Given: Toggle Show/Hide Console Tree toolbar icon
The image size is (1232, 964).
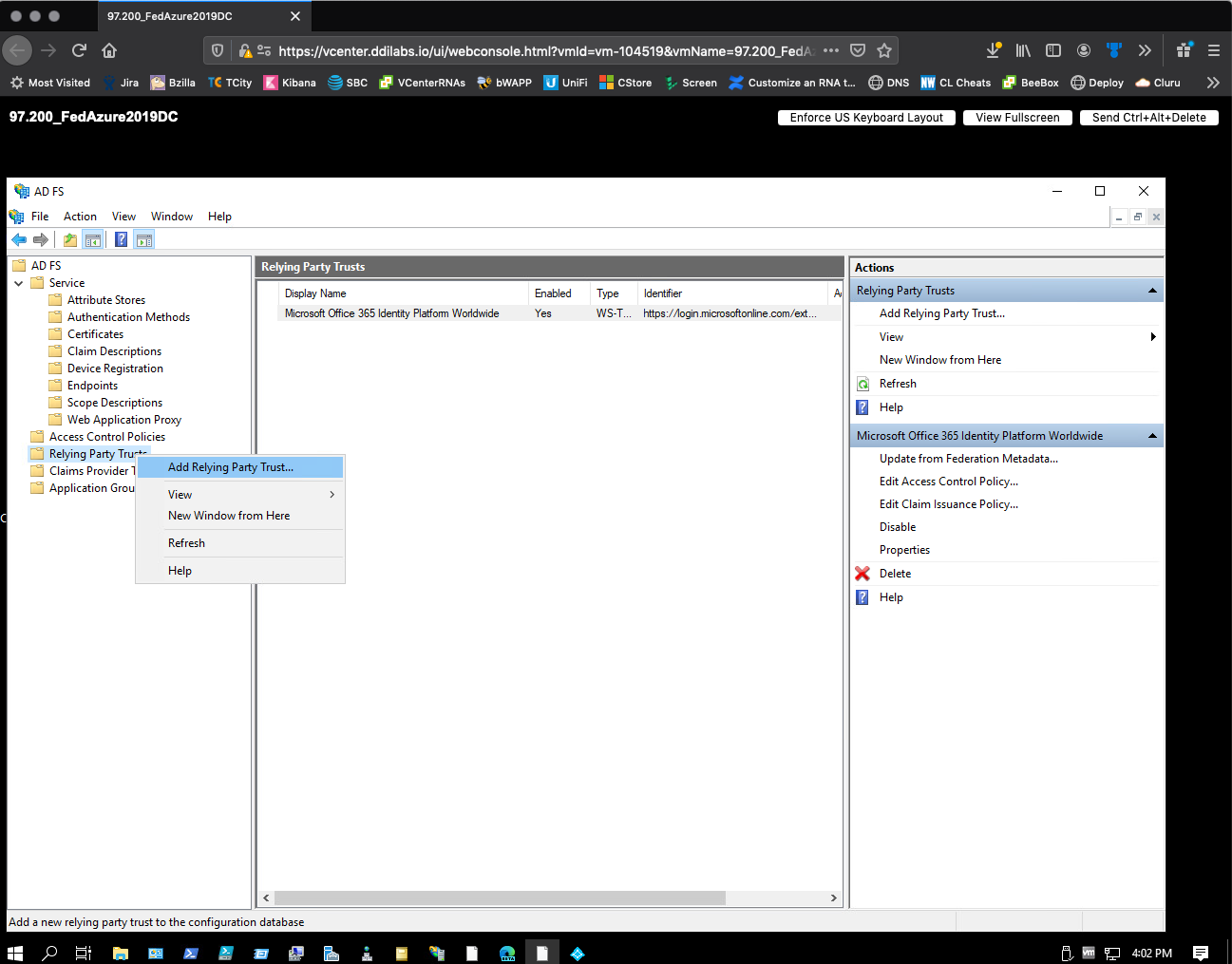Looking at the screenshot, I should [x=93, y=240].
